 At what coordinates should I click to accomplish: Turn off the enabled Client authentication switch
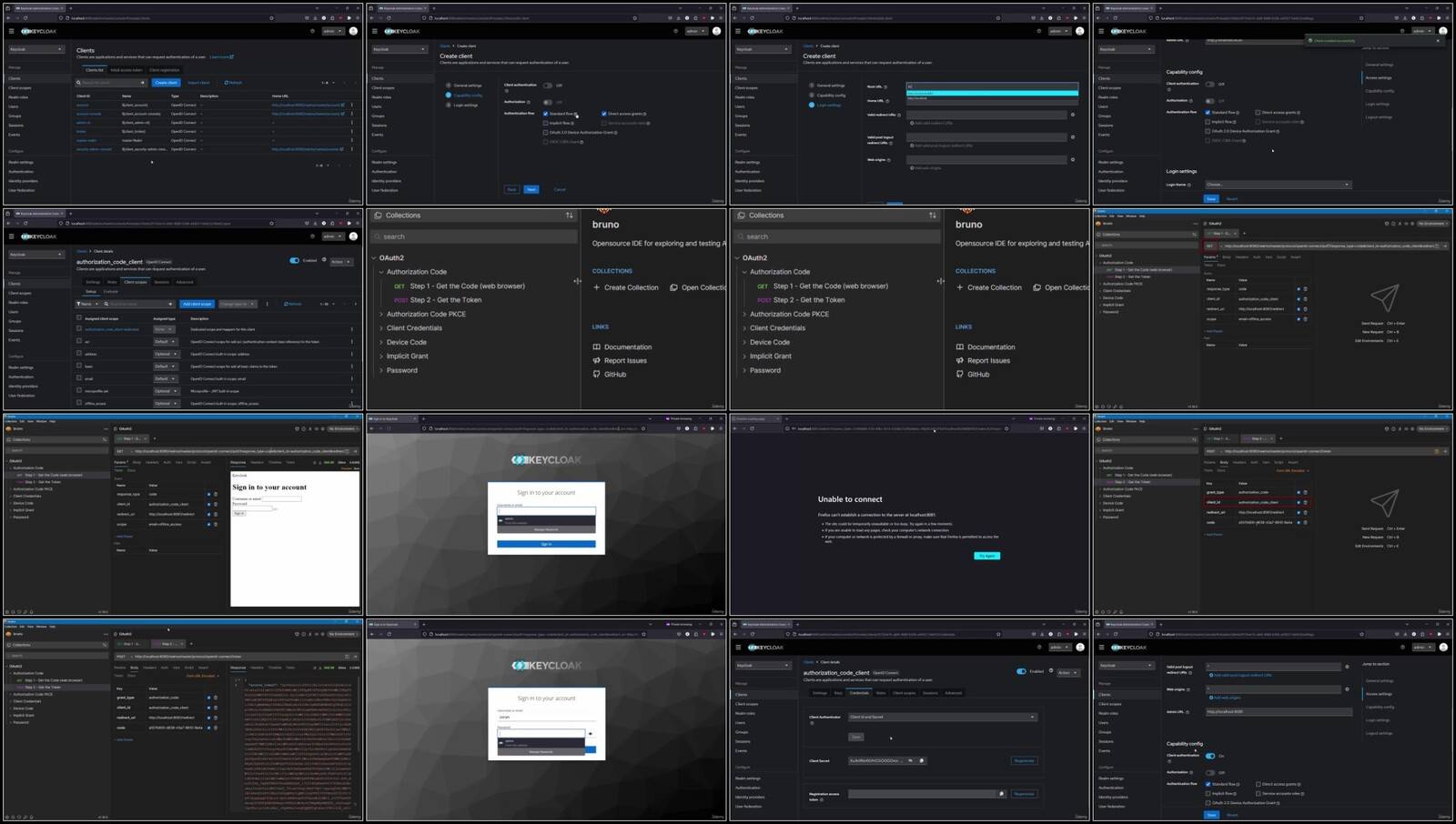point(1210,756)
